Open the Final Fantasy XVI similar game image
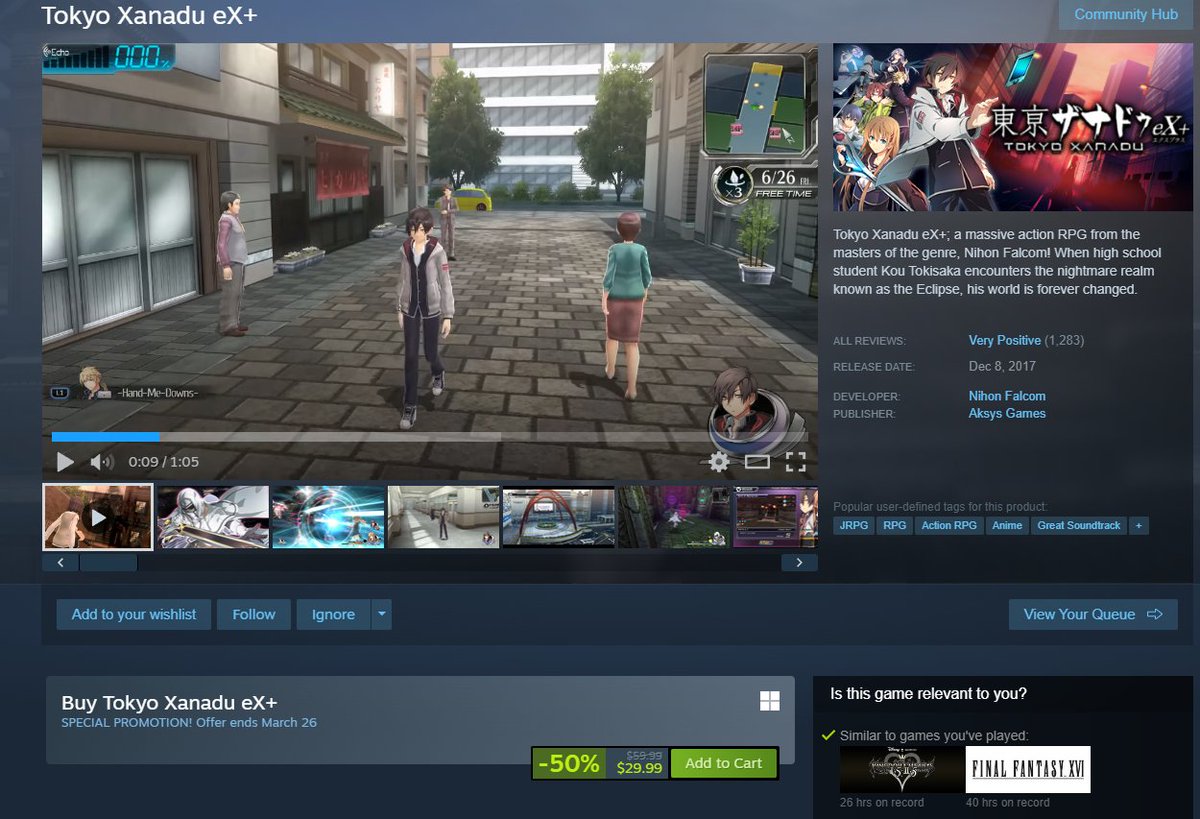This screenshot has width=1200, height=819. tap(1028, 770)
